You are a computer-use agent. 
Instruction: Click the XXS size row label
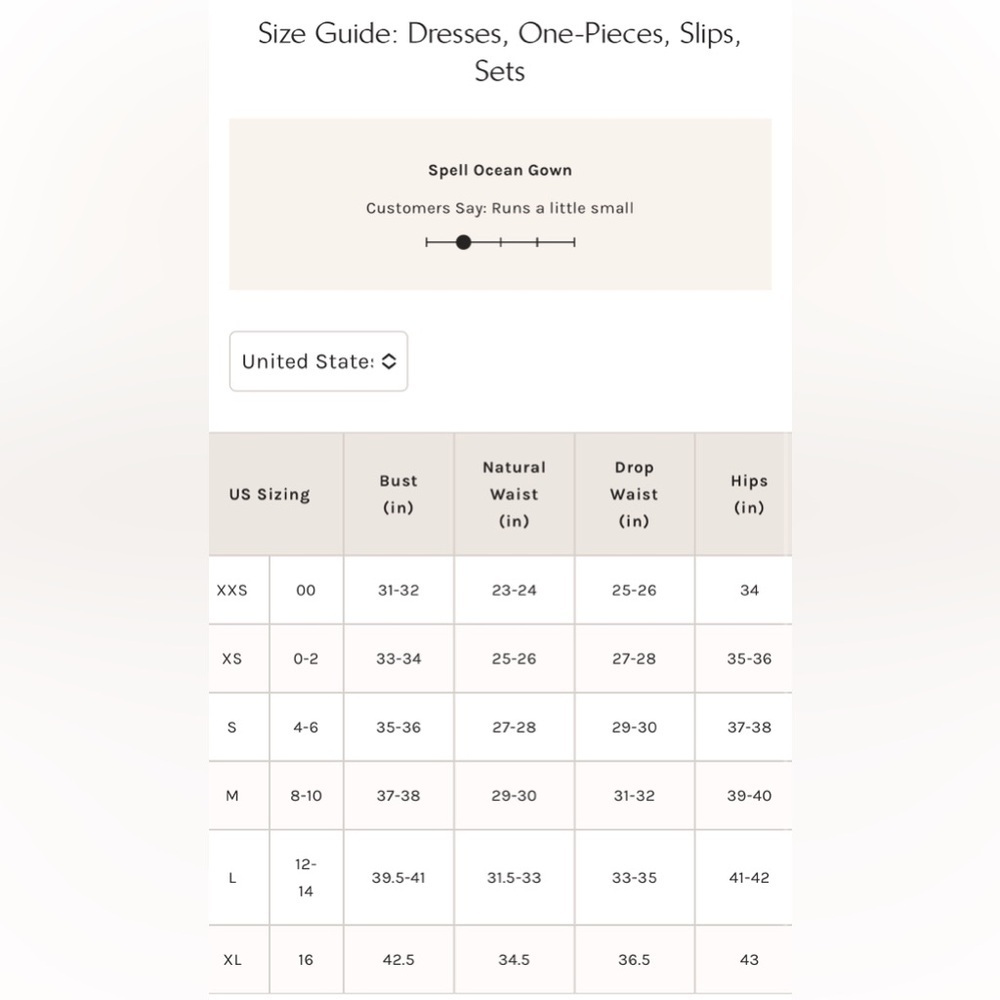point(232,591)
